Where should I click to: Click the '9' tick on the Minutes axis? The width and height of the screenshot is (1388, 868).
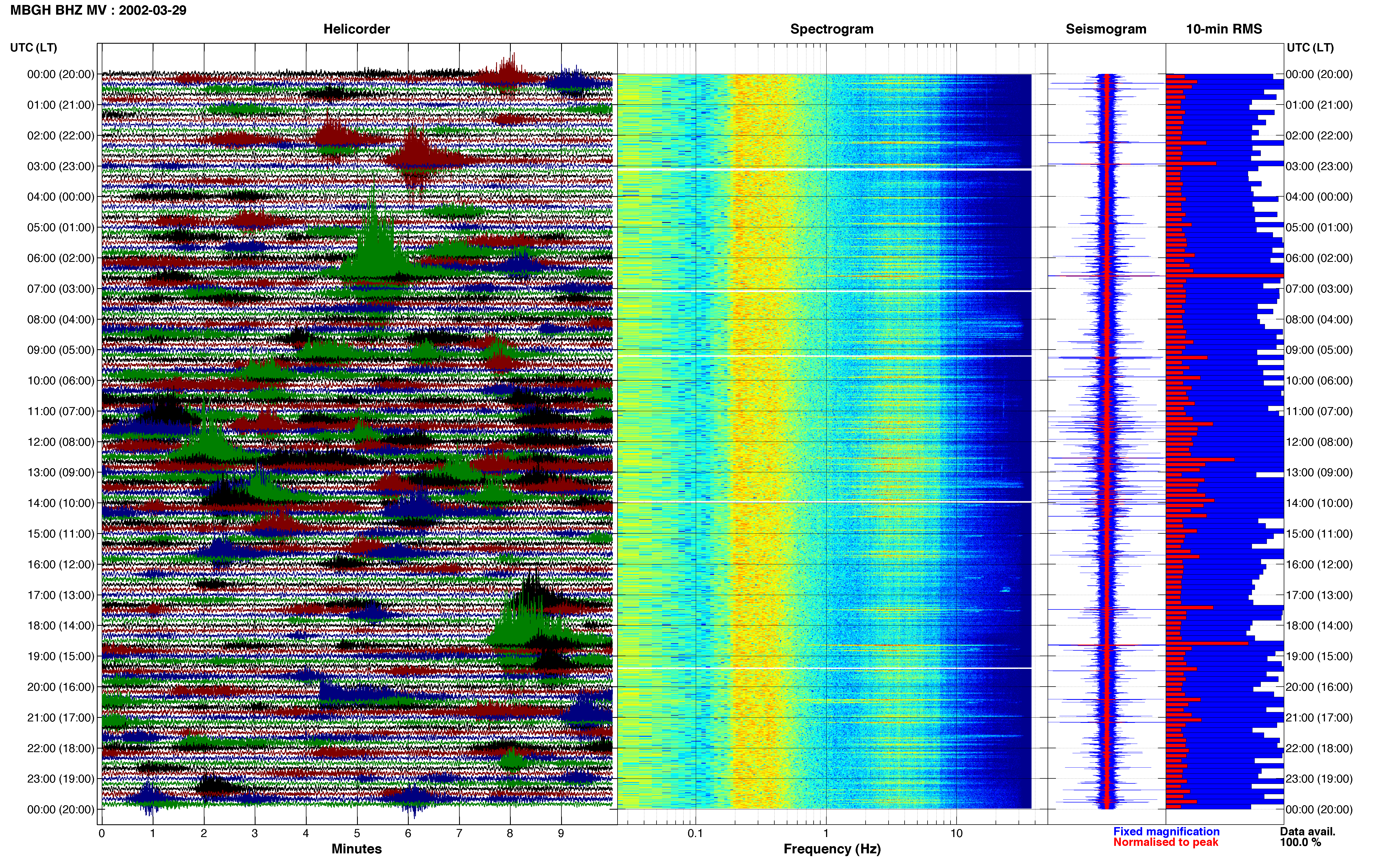pos(561,833)
